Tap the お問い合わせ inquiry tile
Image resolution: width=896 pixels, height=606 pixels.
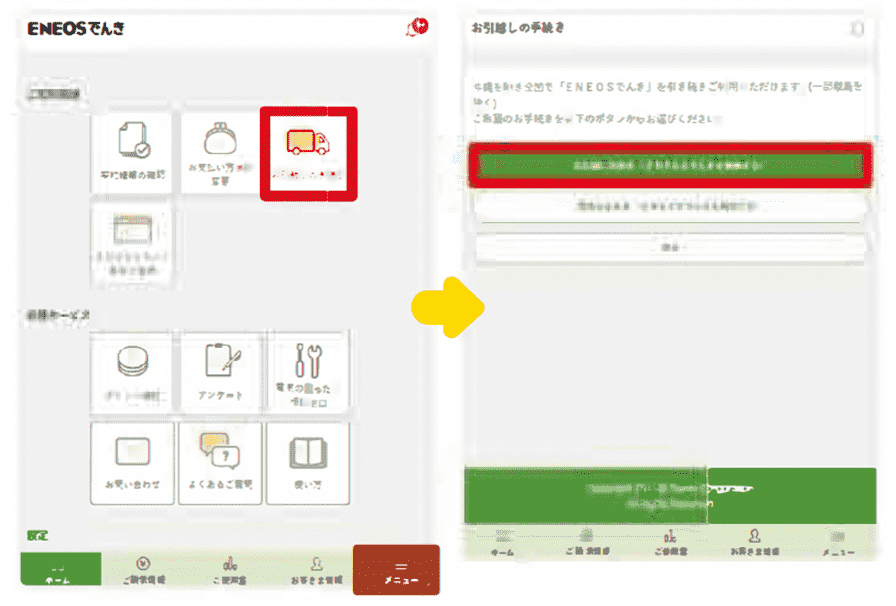tap(133, 462)
